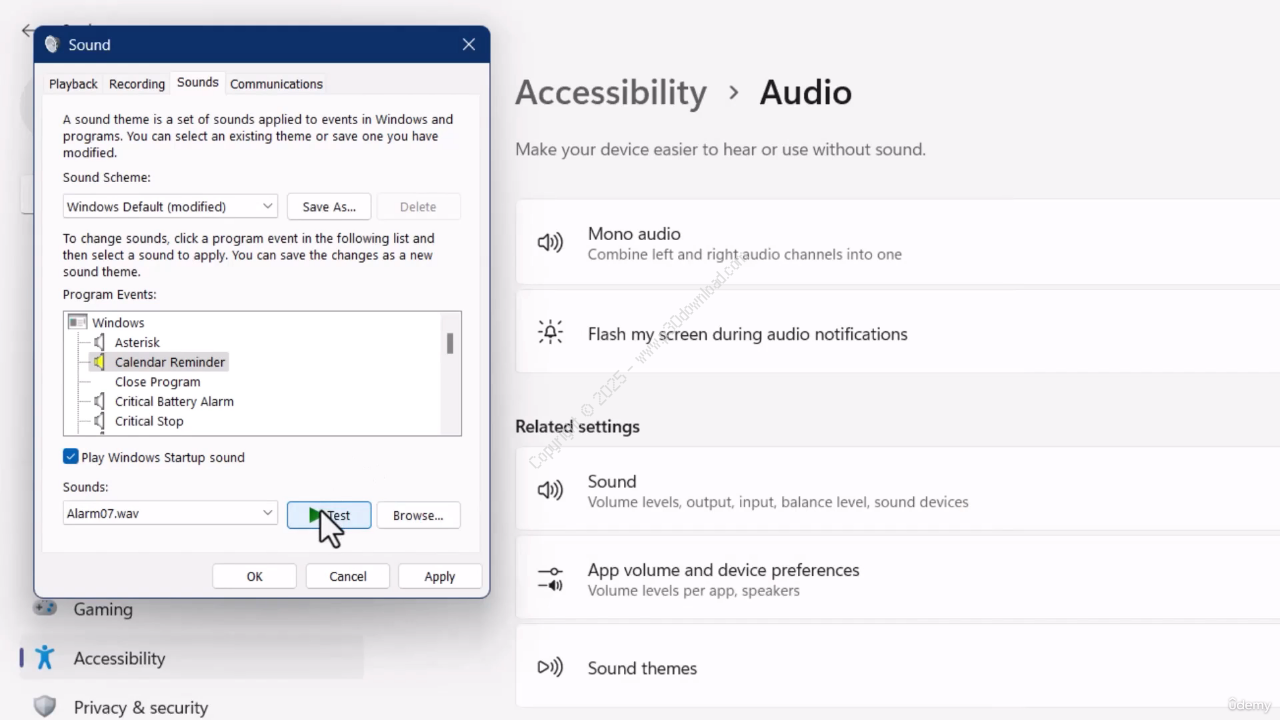
Task: Expand the Sounds file dropdown Alarm07.wav
Action: point(267,513)
